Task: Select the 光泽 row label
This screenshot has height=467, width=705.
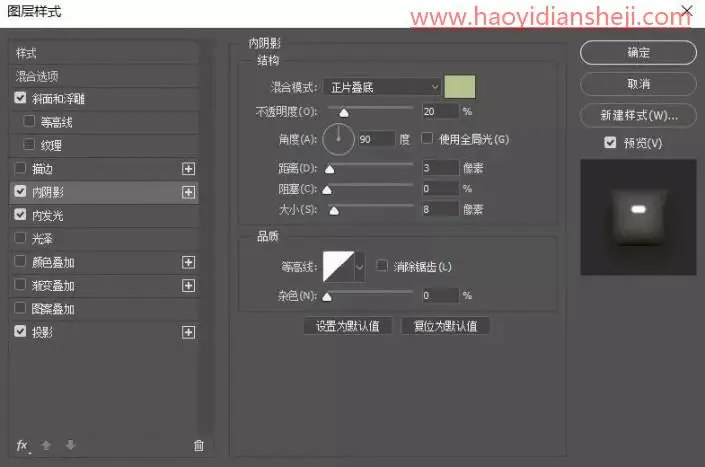Action: (x=42, y=239)
